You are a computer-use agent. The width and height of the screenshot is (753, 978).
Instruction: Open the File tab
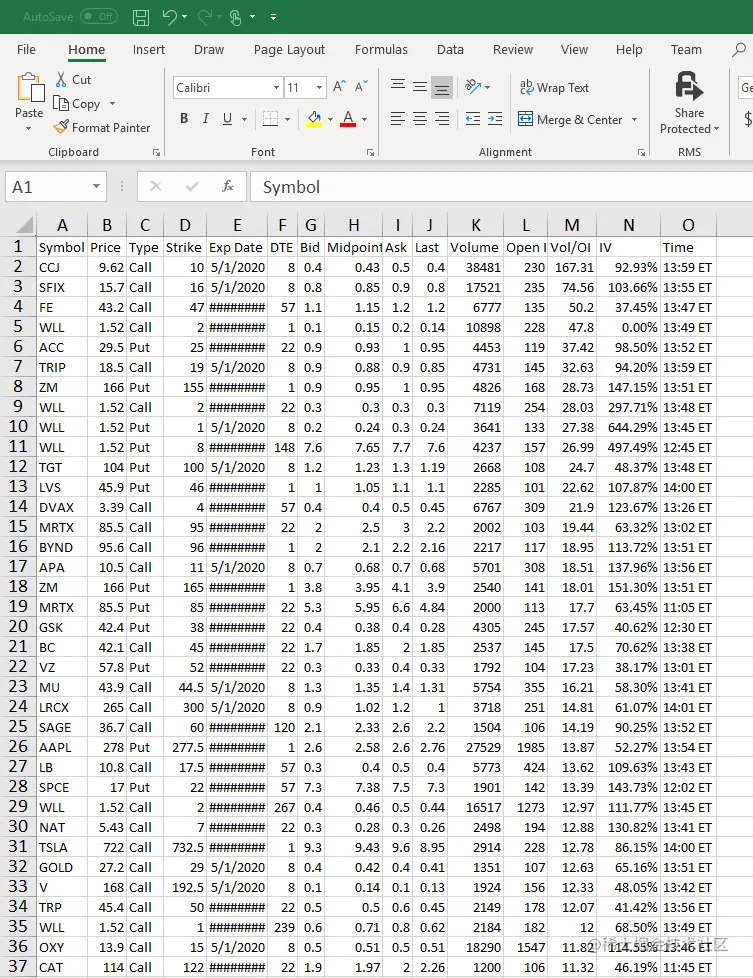[26, 50]
